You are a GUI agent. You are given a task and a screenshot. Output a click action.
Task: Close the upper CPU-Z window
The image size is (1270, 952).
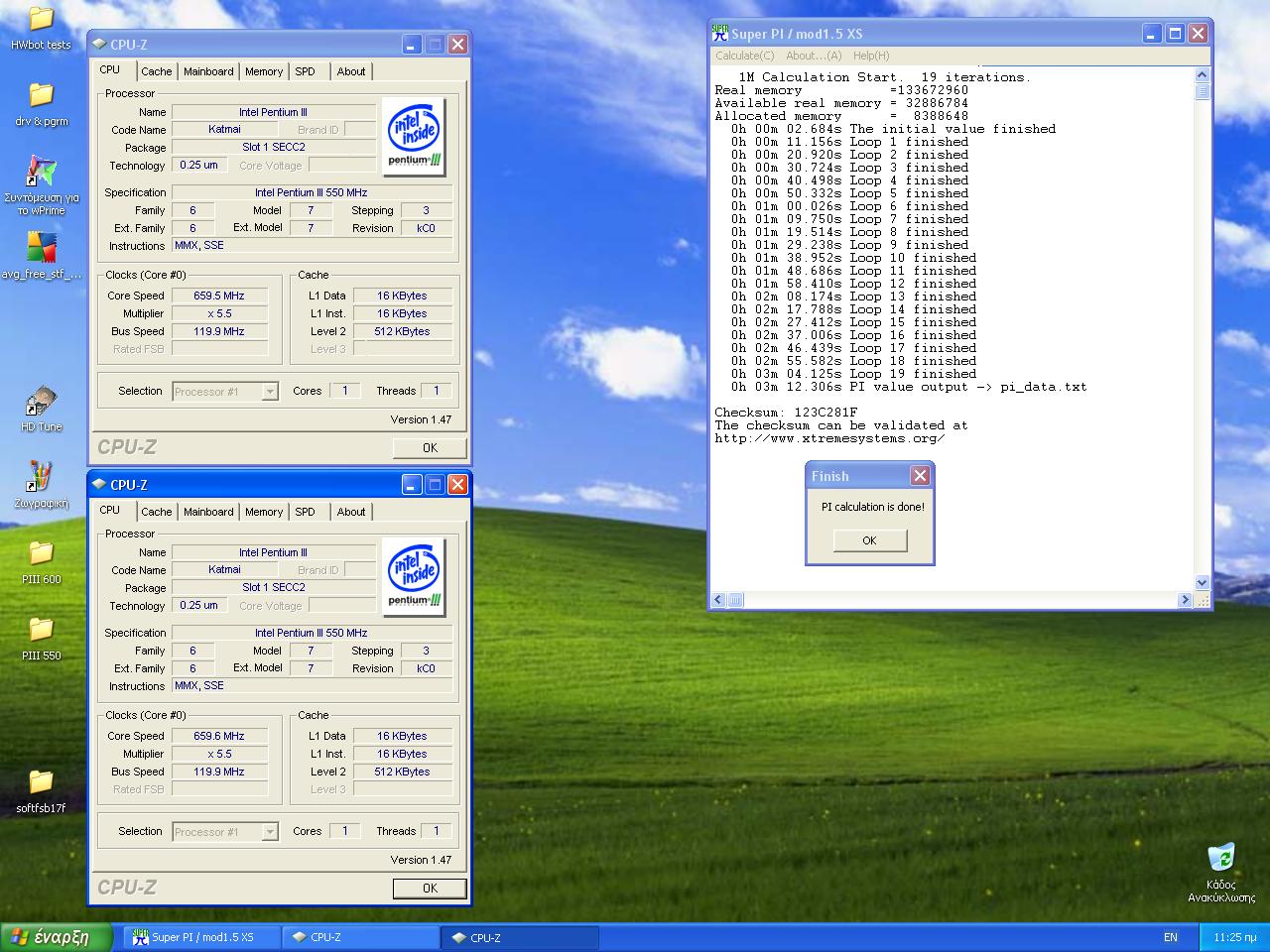tap(457, 45)
